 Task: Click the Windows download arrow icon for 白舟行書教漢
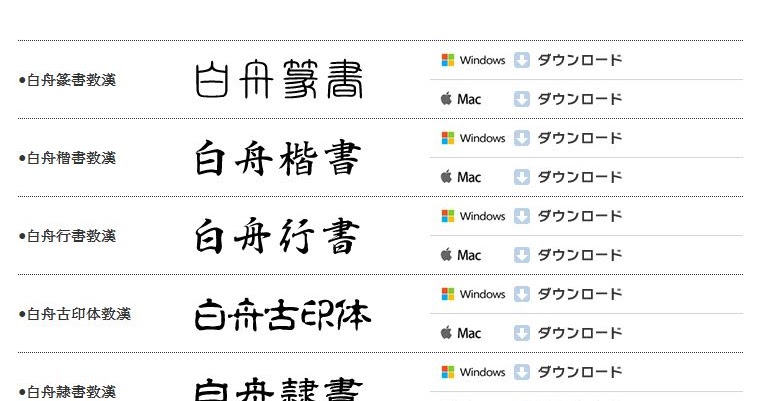pyautogui.click(x=521, y=216)
